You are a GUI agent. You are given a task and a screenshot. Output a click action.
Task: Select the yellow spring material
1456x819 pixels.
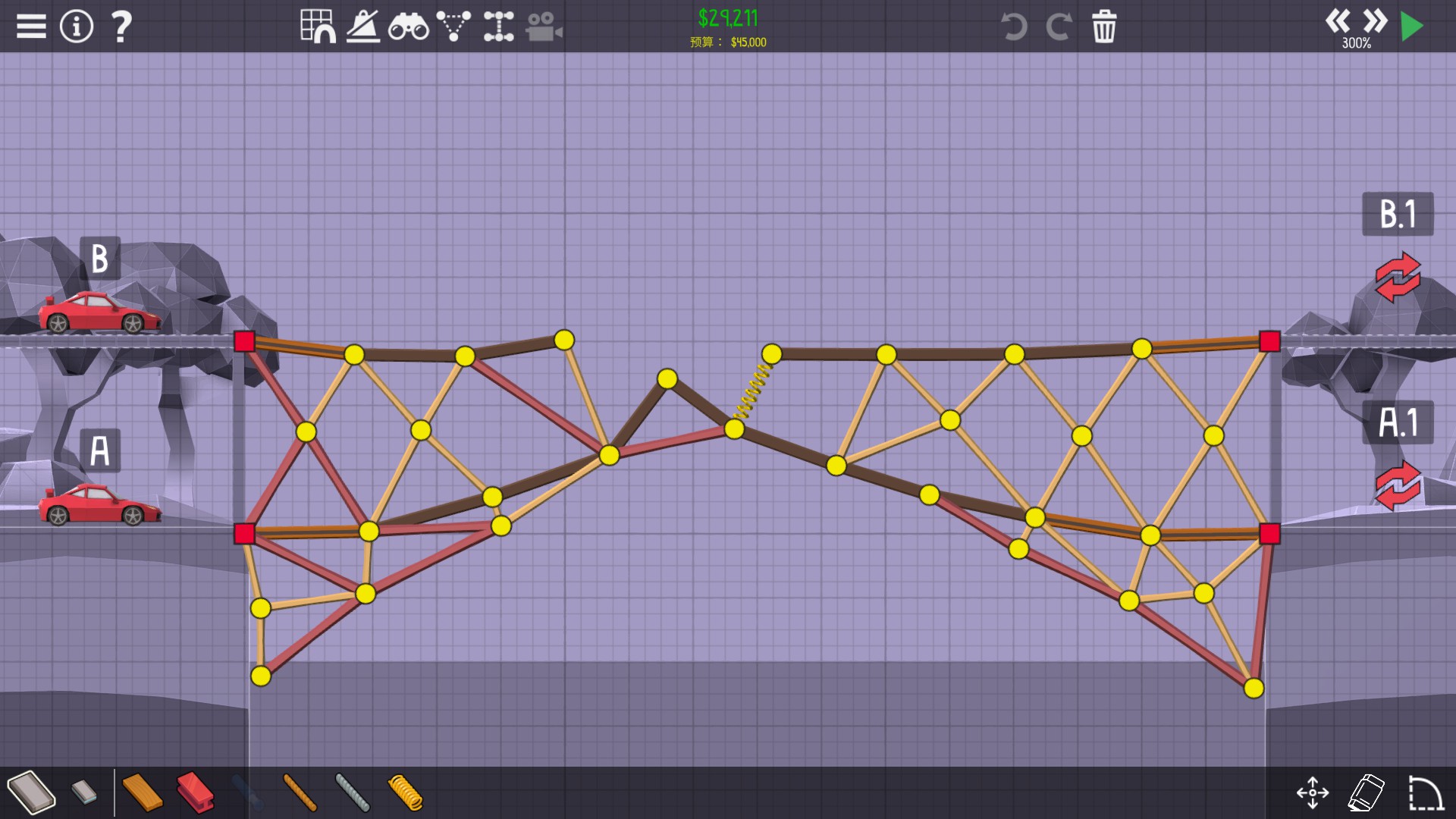(x=405, y=792)
